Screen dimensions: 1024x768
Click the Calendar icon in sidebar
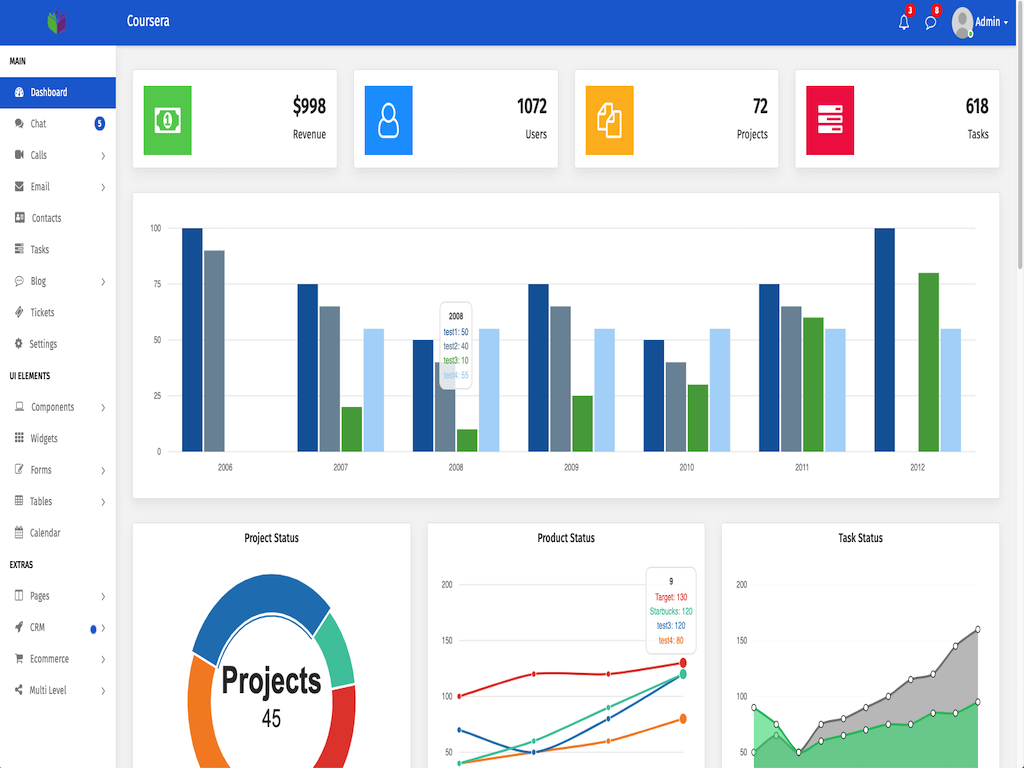pos(19,532)
